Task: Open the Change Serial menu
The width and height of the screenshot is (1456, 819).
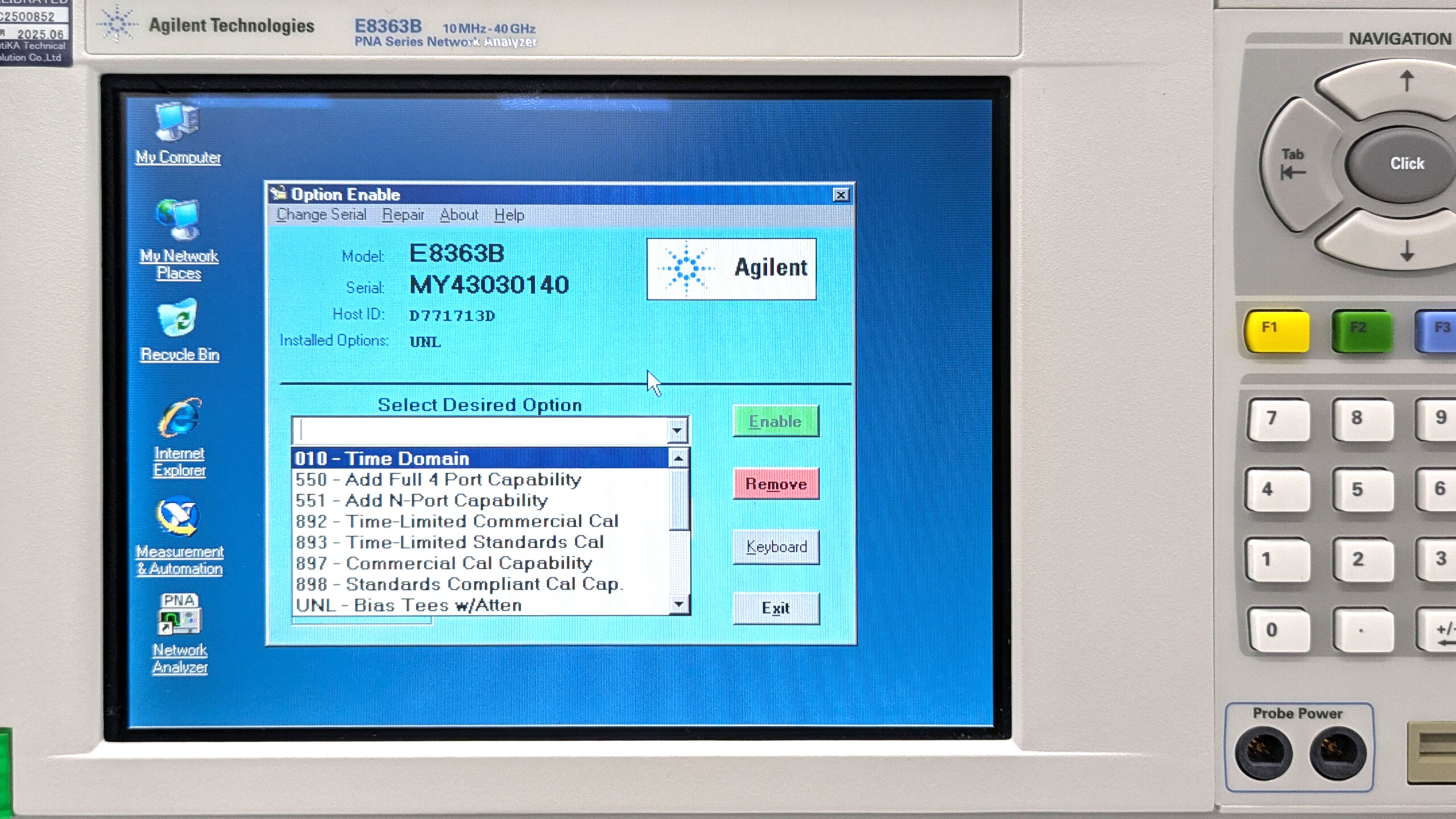Action: [321, 215]
